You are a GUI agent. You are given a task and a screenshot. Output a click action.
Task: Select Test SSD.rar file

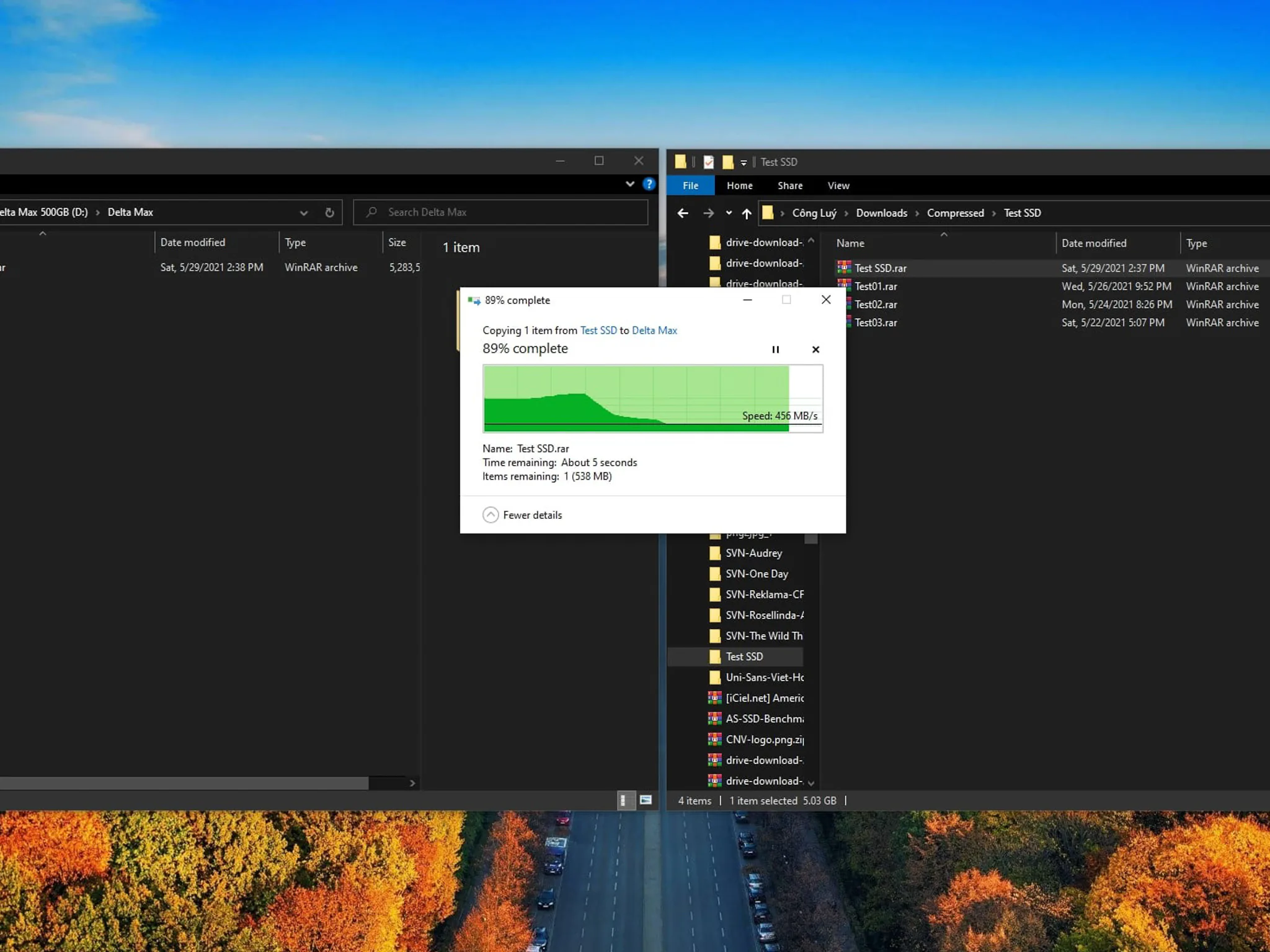[x=881, y=268]
